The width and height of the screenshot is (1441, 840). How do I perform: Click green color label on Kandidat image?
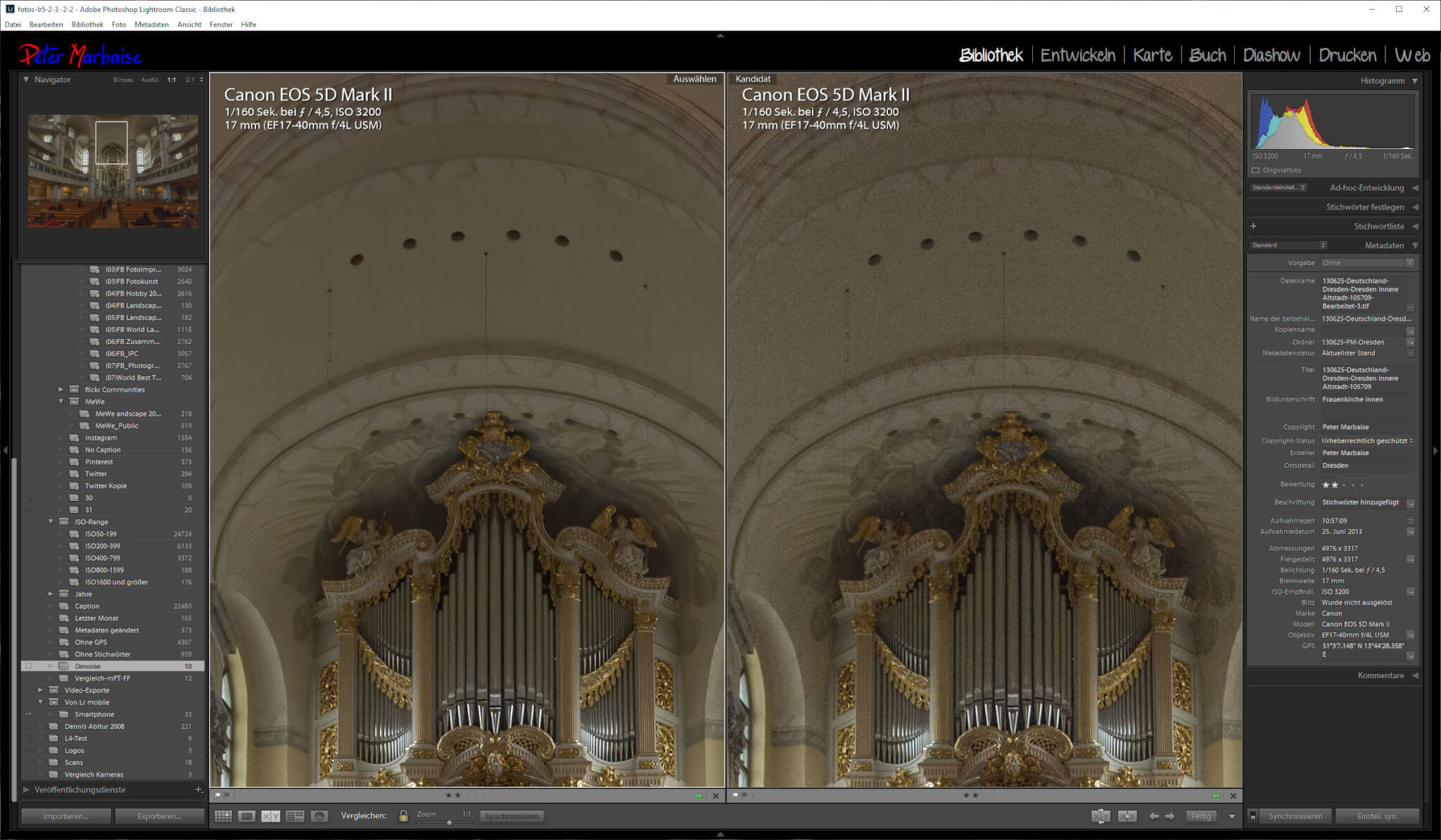(x=1216, y=796)
